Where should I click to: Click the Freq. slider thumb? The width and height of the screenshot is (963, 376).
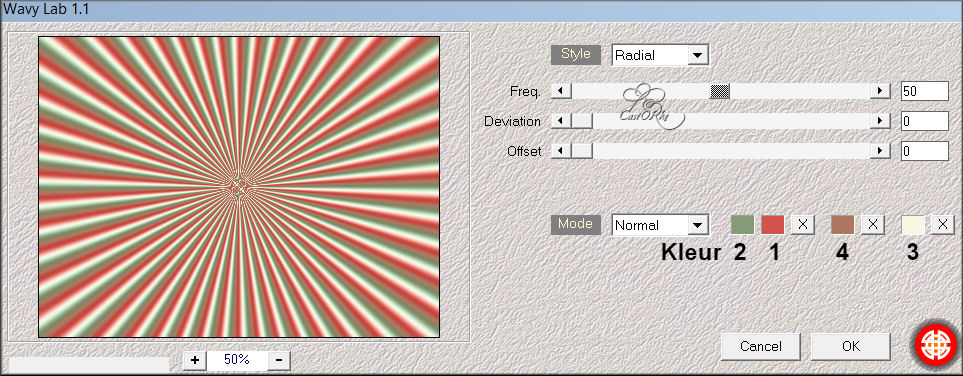720,91
